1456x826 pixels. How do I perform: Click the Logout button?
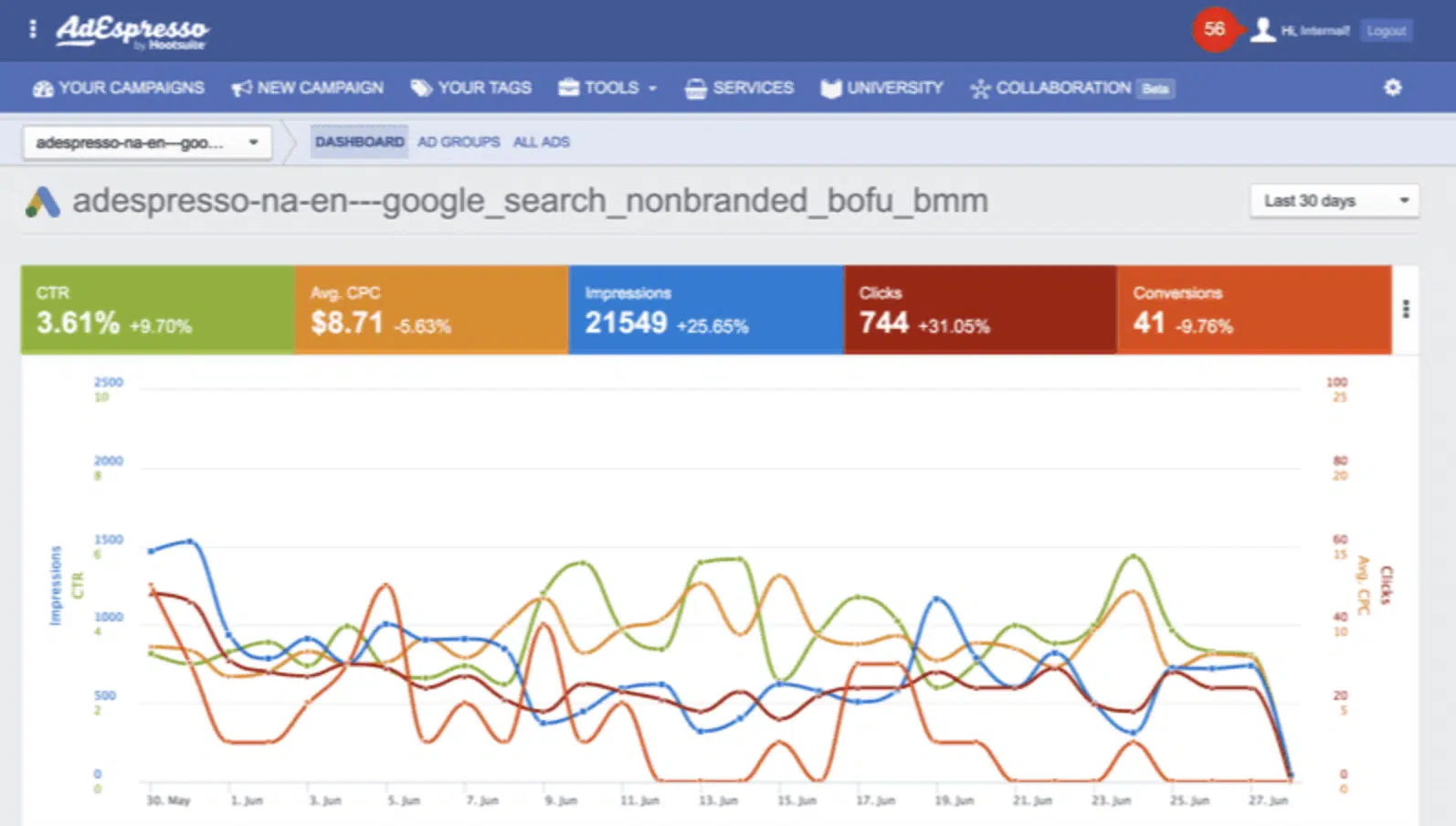pyautogui.click(x=1386, y=31)
